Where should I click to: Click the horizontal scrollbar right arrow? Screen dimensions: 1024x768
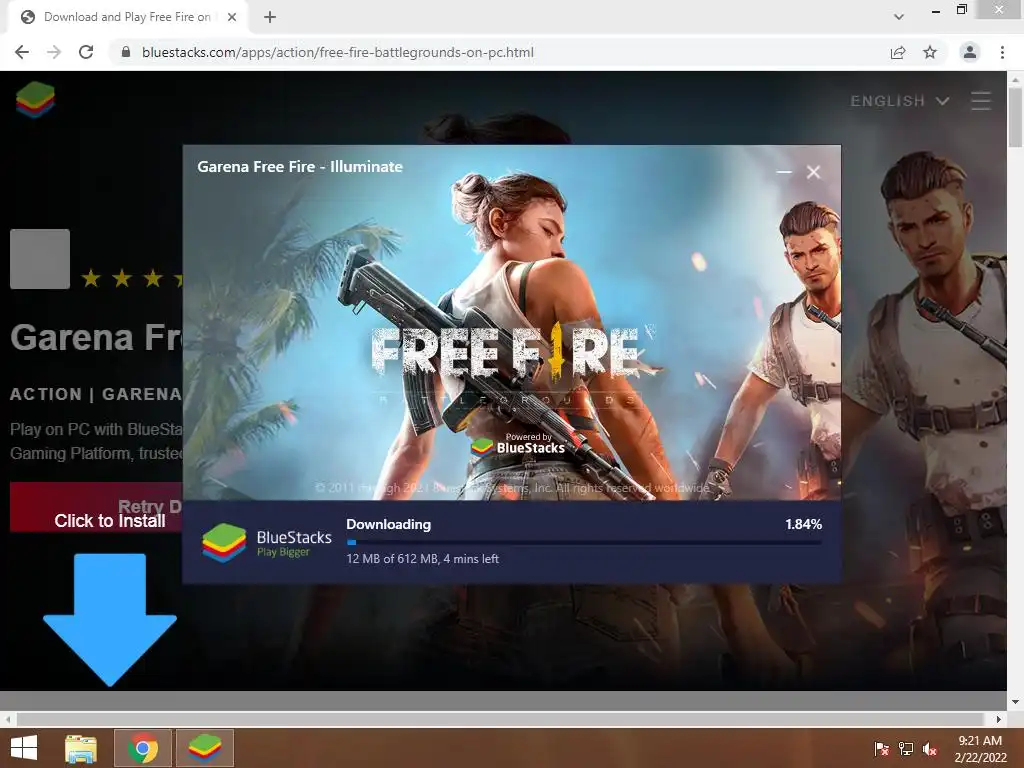coord(999,719)
